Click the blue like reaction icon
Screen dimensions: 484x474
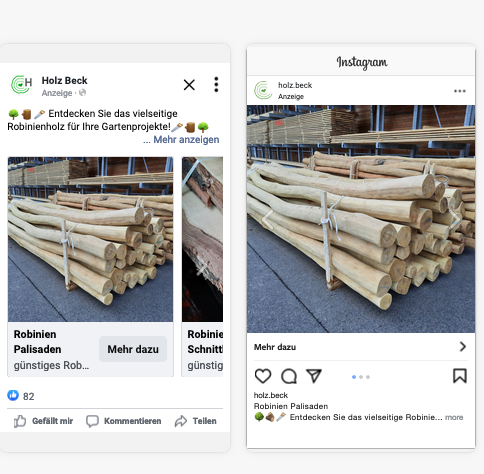(13, 395)
